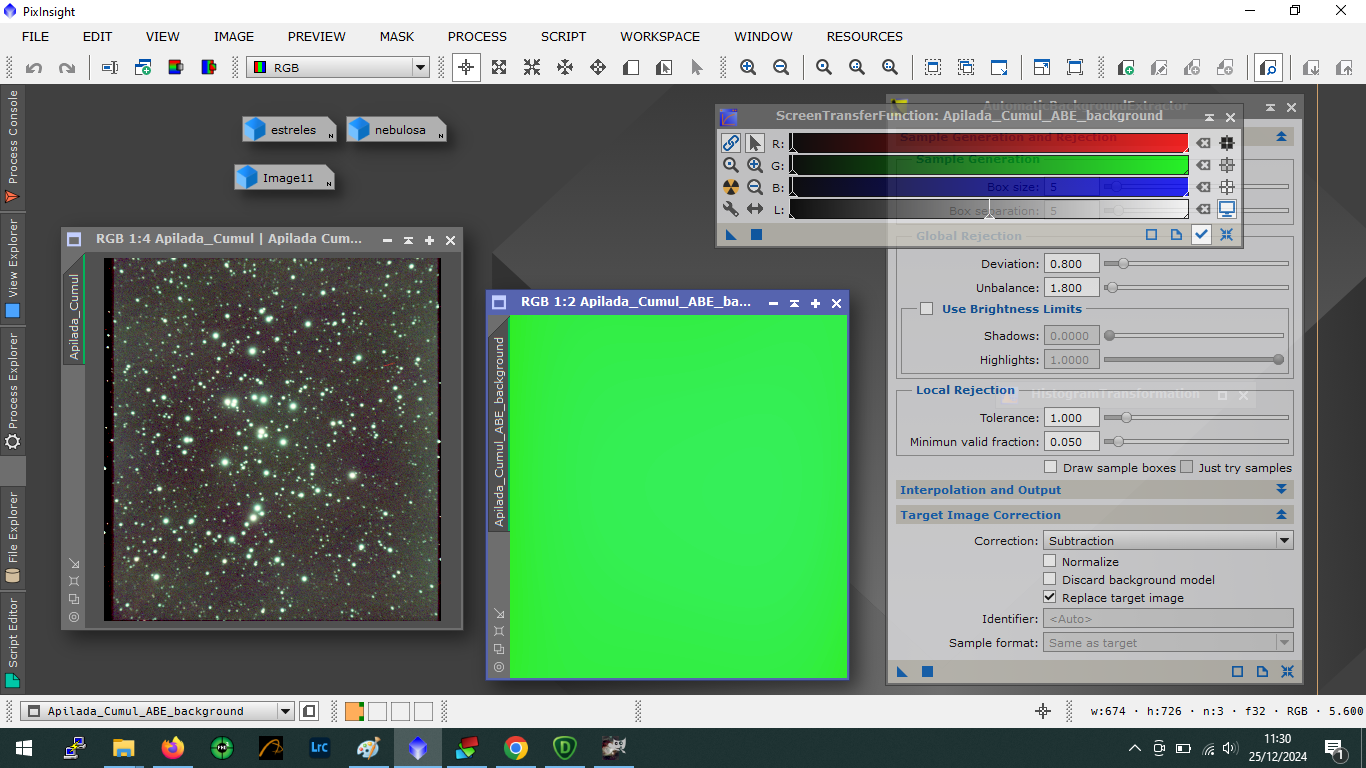Open the PREVIEW menu

317,36
